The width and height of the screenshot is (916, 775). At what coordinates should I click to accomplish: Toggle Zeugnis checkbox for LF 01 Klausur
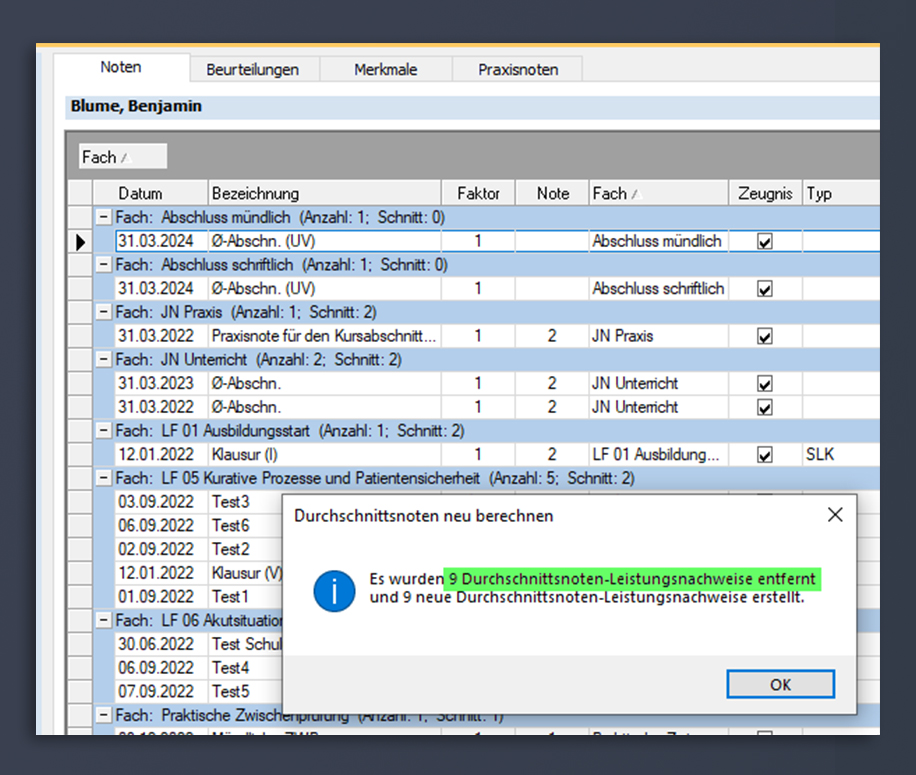pyautogui.click(x=765, y=454)
